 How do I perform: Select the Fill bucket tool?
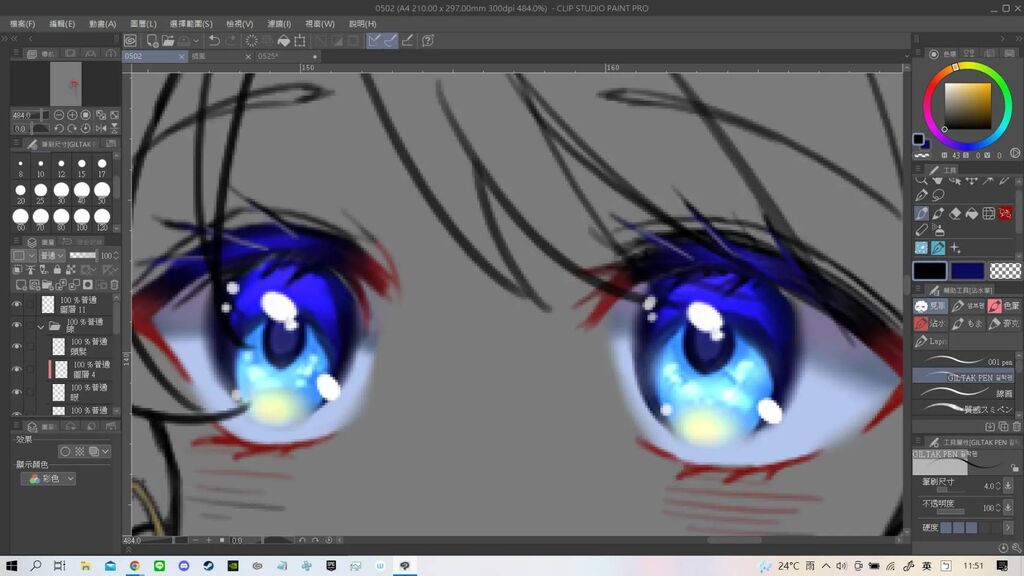pyautogui.click(x=972, y=214)
